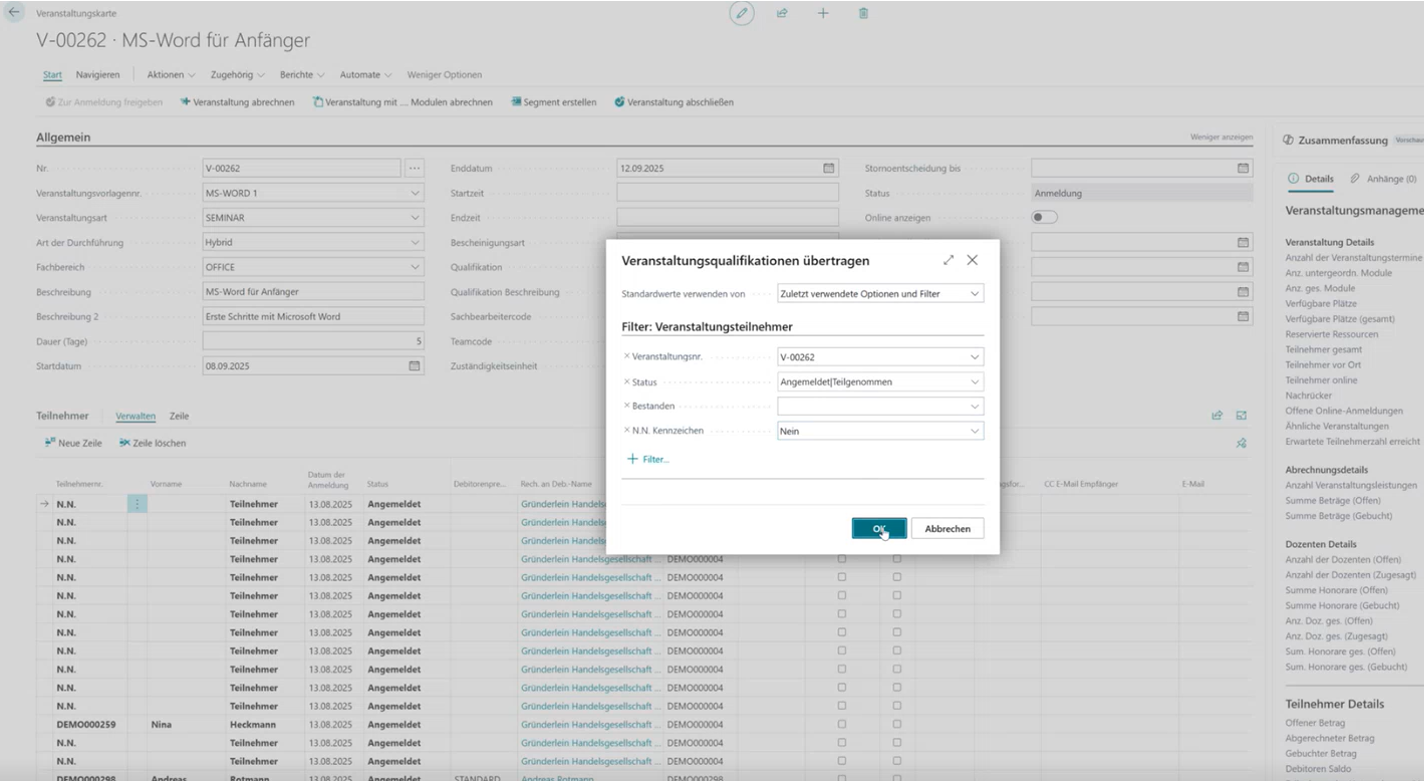This screenshot has width=1424, height=781.
Task: Remove the Bestanden filter with x icon
Action: (627, 406)
